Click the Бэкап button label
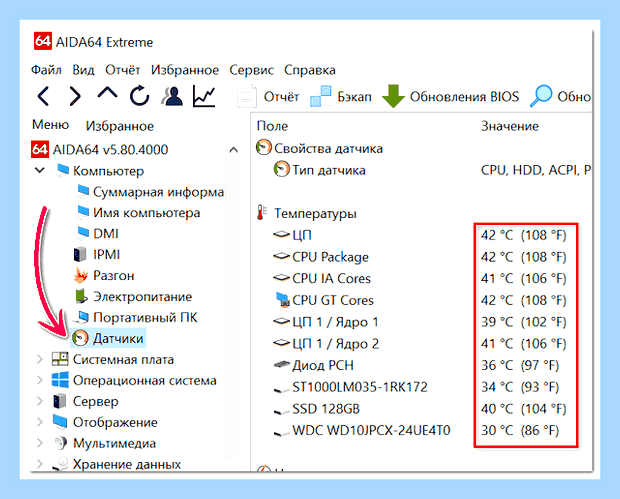Screen dimensions: 620x499 354,96
